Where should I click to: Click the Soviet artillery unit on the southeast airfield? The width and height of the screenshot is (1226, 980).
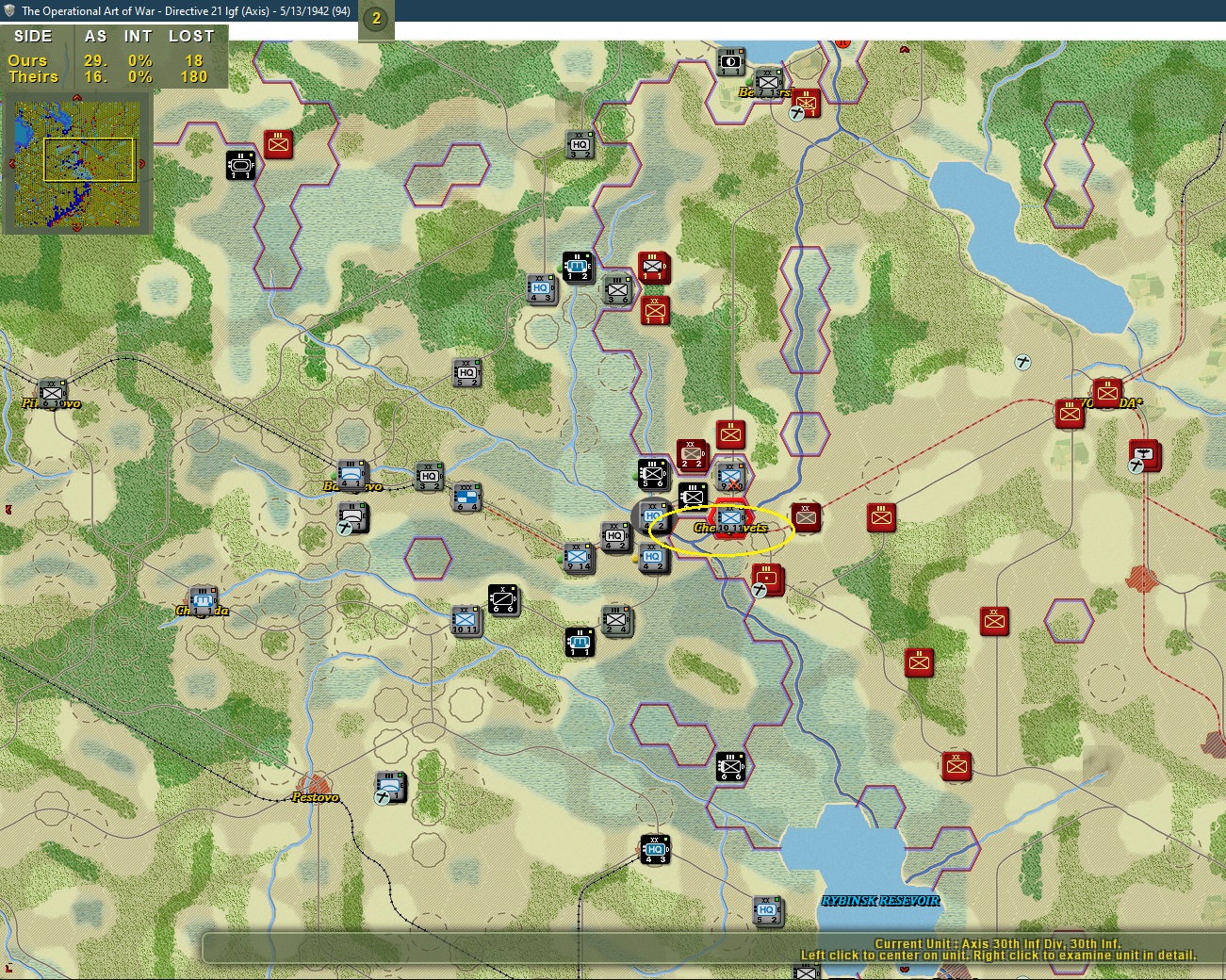[x=767, y=580]
